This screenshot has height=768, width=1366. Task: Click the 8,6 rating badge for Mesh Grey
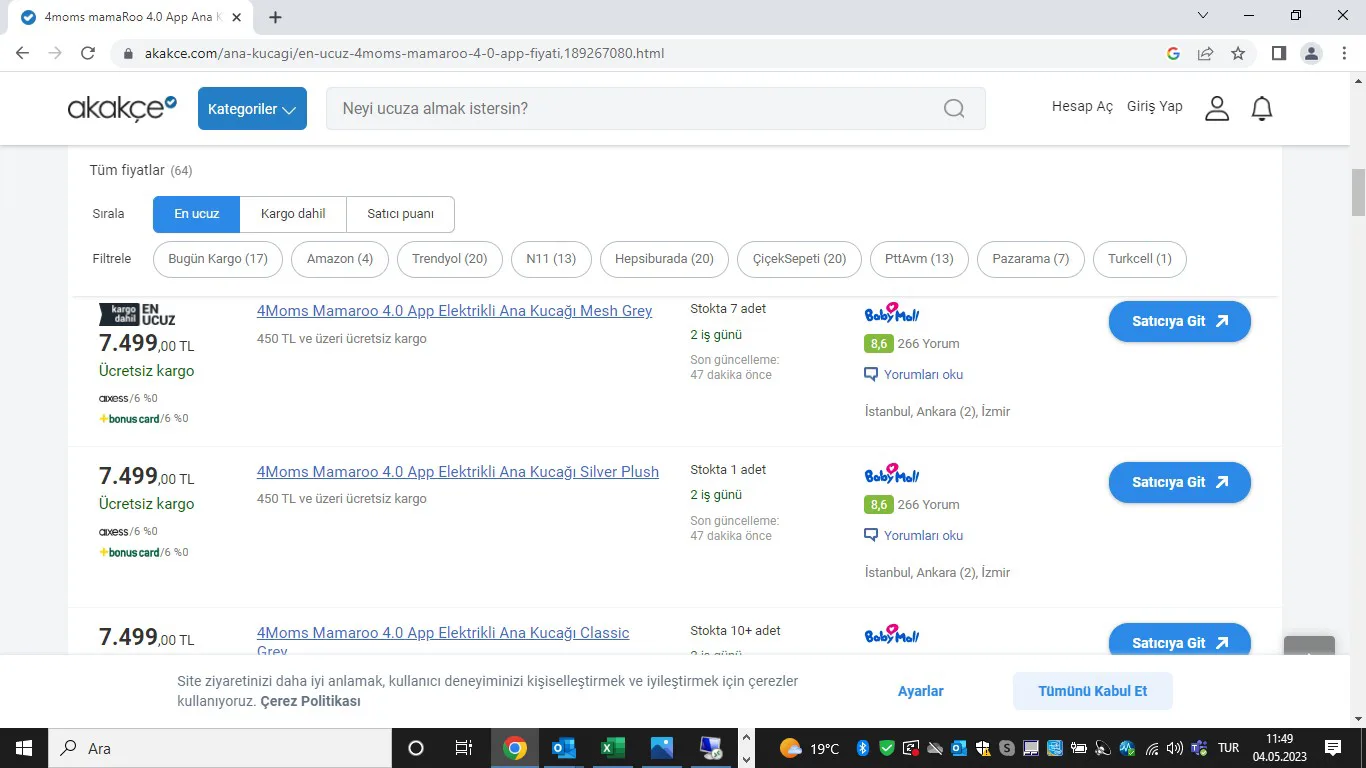click(x=878, y=344)
